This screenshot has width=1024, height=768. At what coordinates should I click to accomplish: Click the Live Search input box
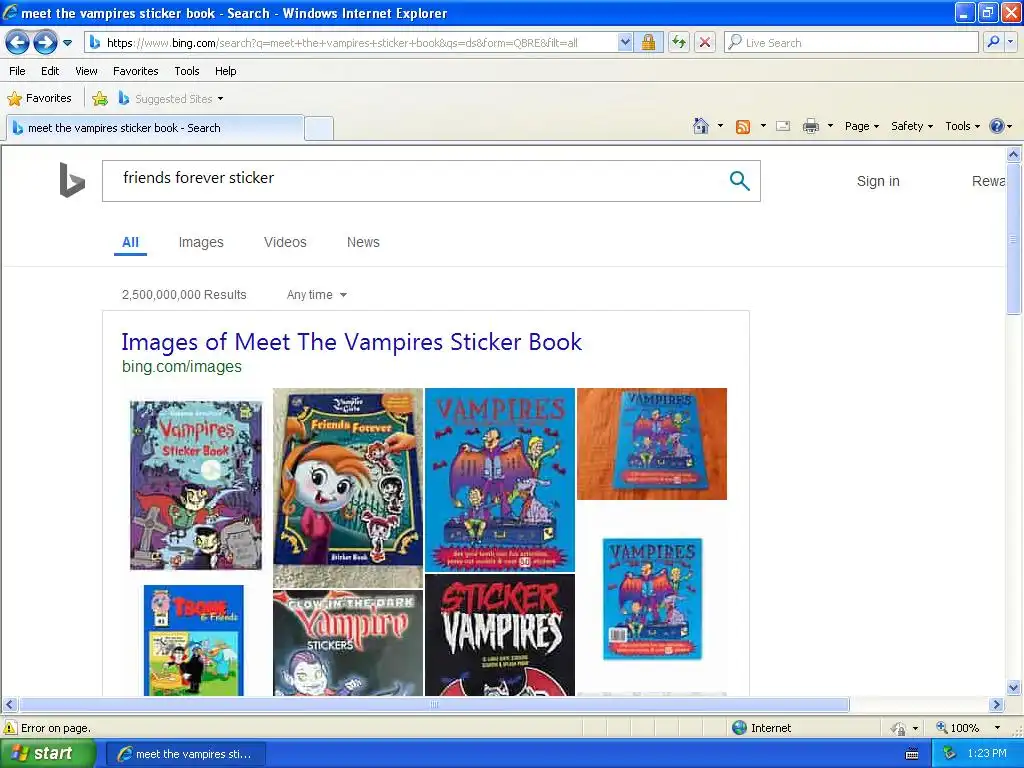coord(852,43)
